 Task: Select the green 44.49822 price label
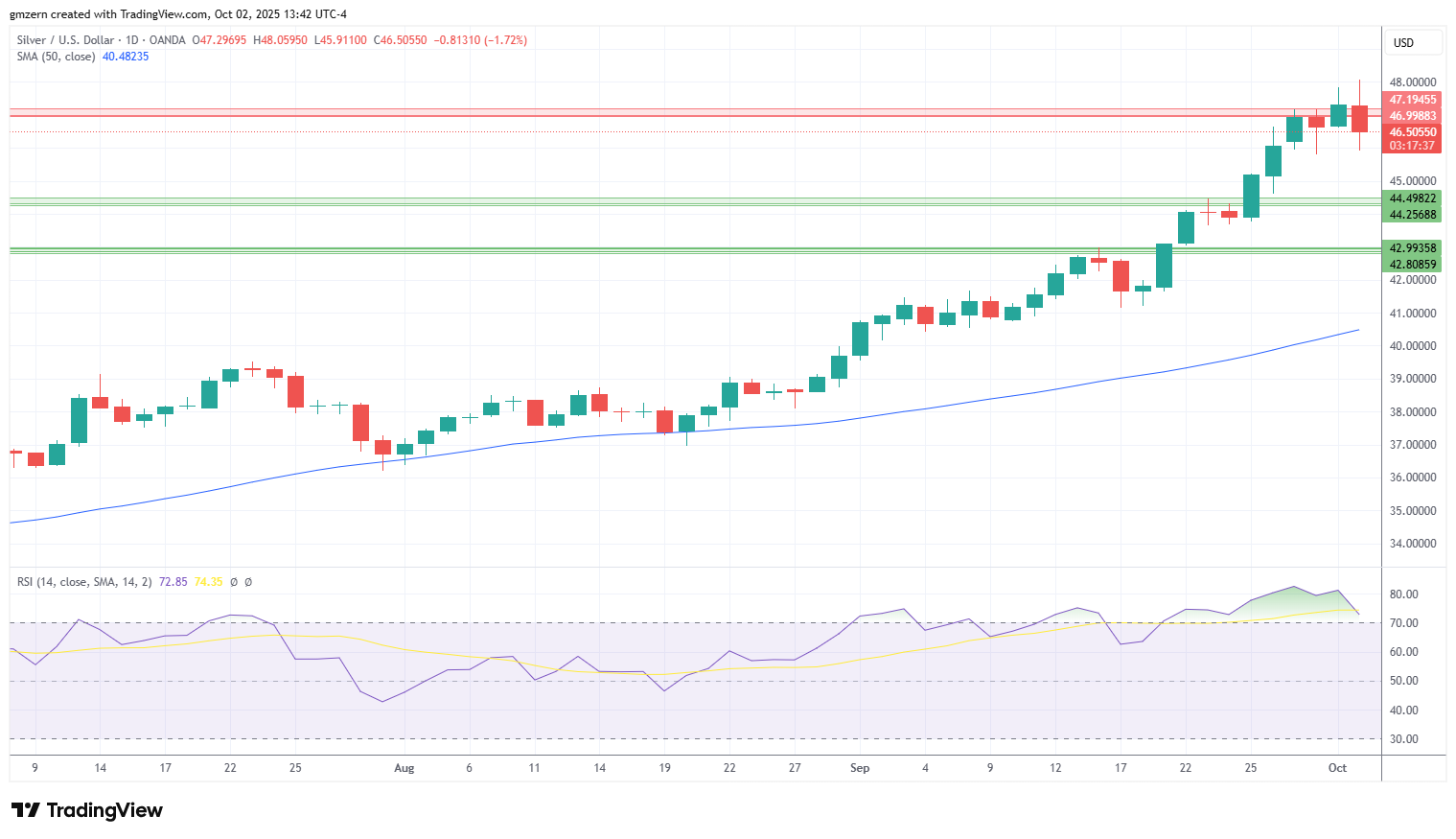(x=1412, y=198)
